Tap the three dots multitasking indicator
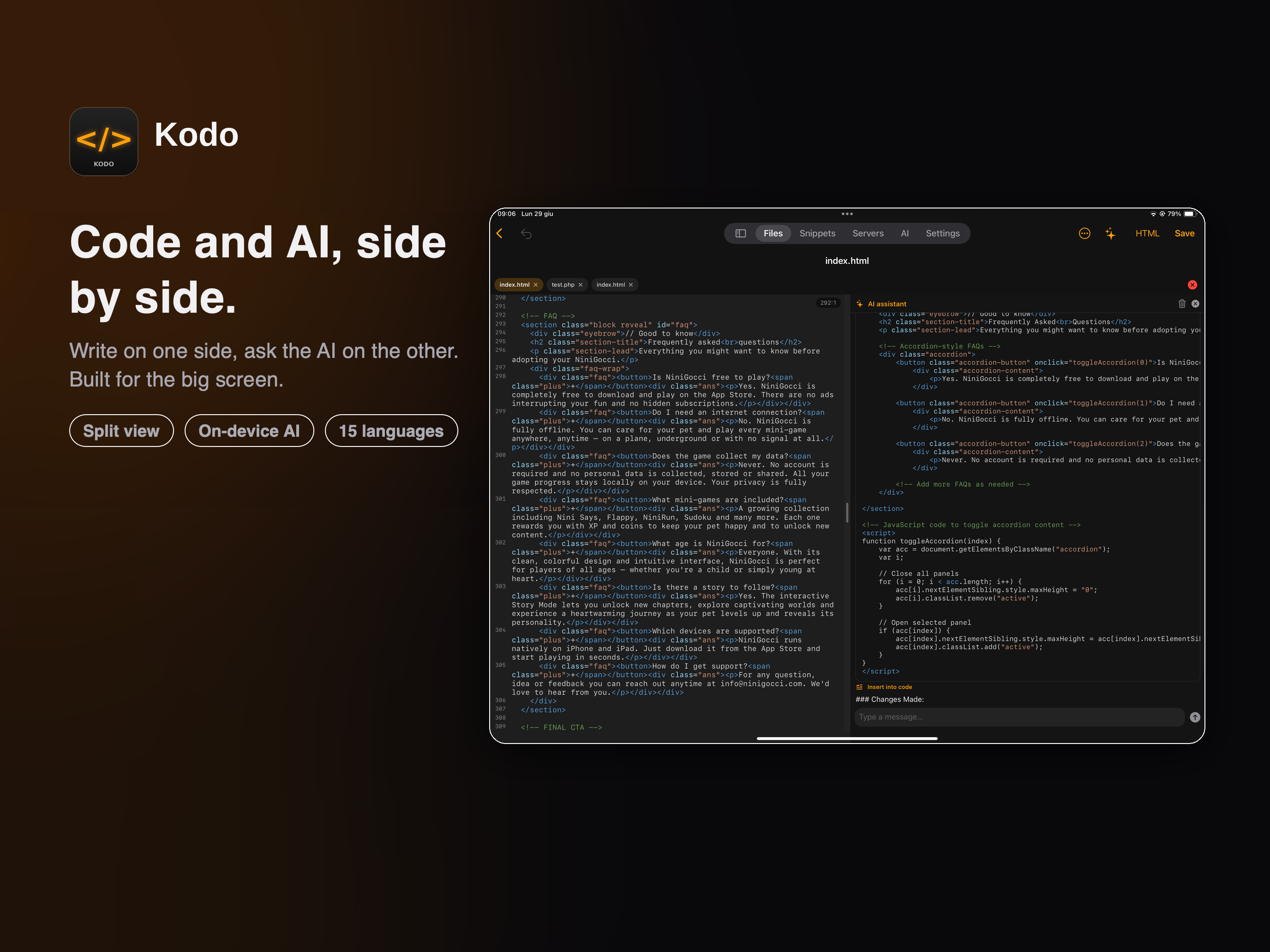Screen dimensions: 1270x952 847,214
